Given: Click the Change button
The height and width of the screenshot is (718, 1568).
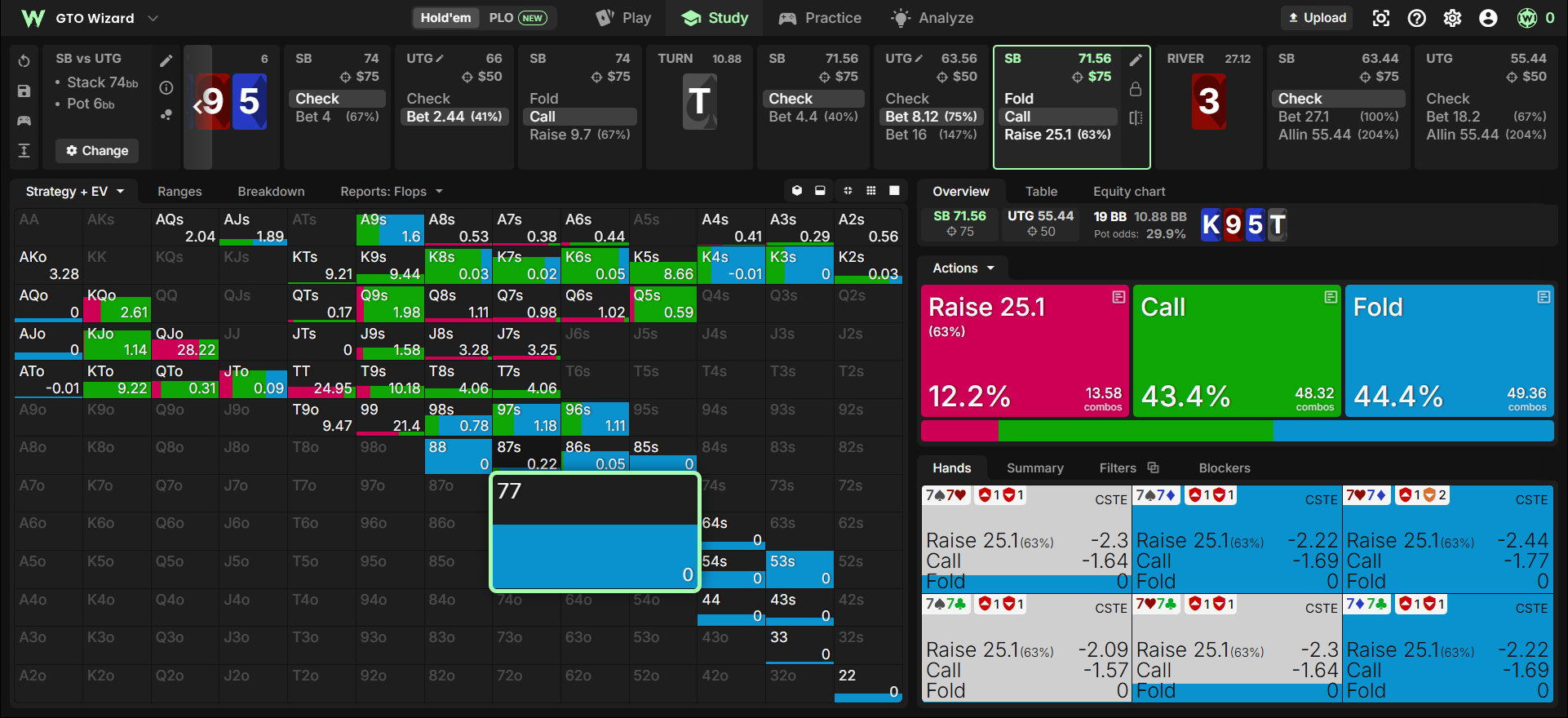Looking at the screenshot, I should [x=97, y=151].
